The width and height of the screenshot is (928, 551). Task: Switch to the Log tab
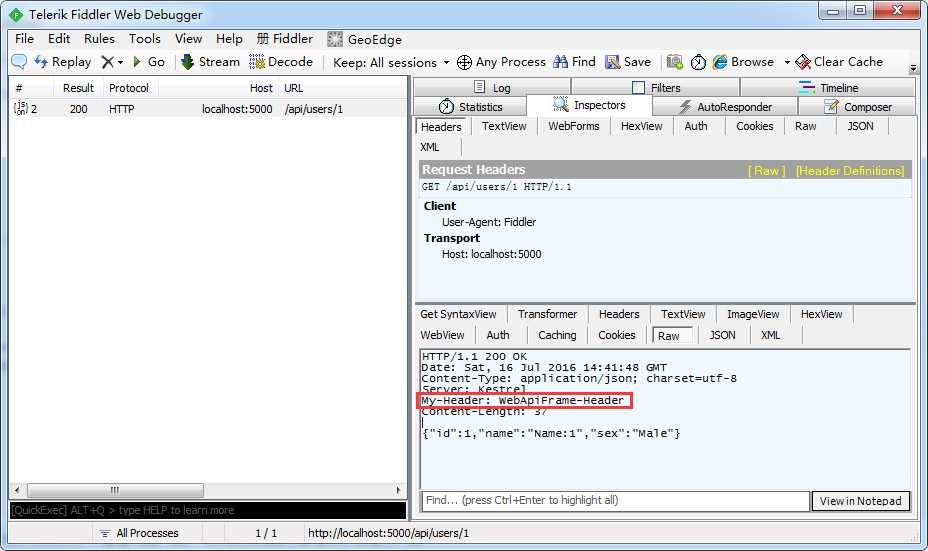(x=492, y=88)
